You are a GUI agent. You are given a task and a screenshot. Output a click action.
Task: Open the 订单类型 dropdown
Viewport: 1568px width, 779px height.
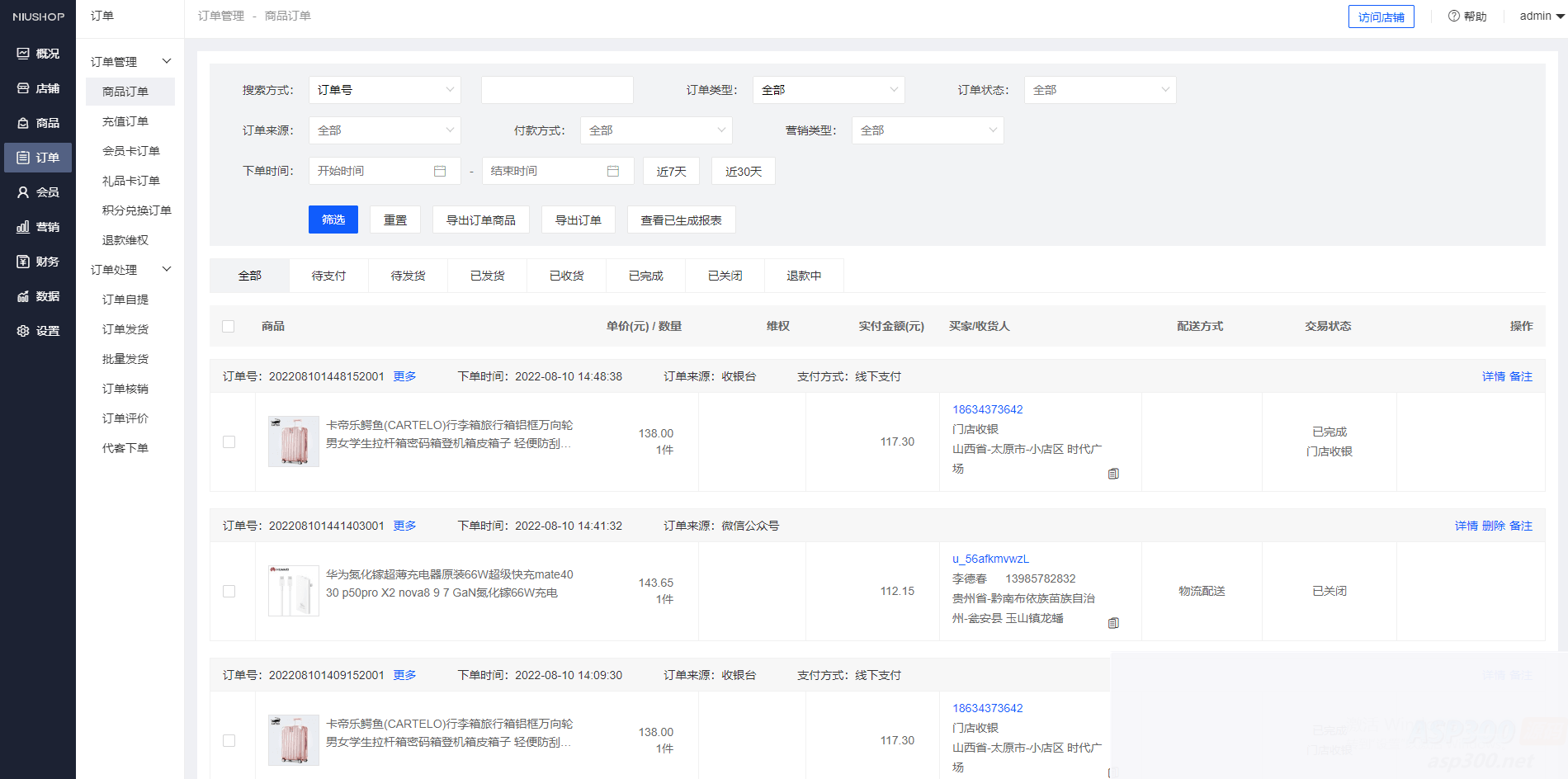[828, 89]
